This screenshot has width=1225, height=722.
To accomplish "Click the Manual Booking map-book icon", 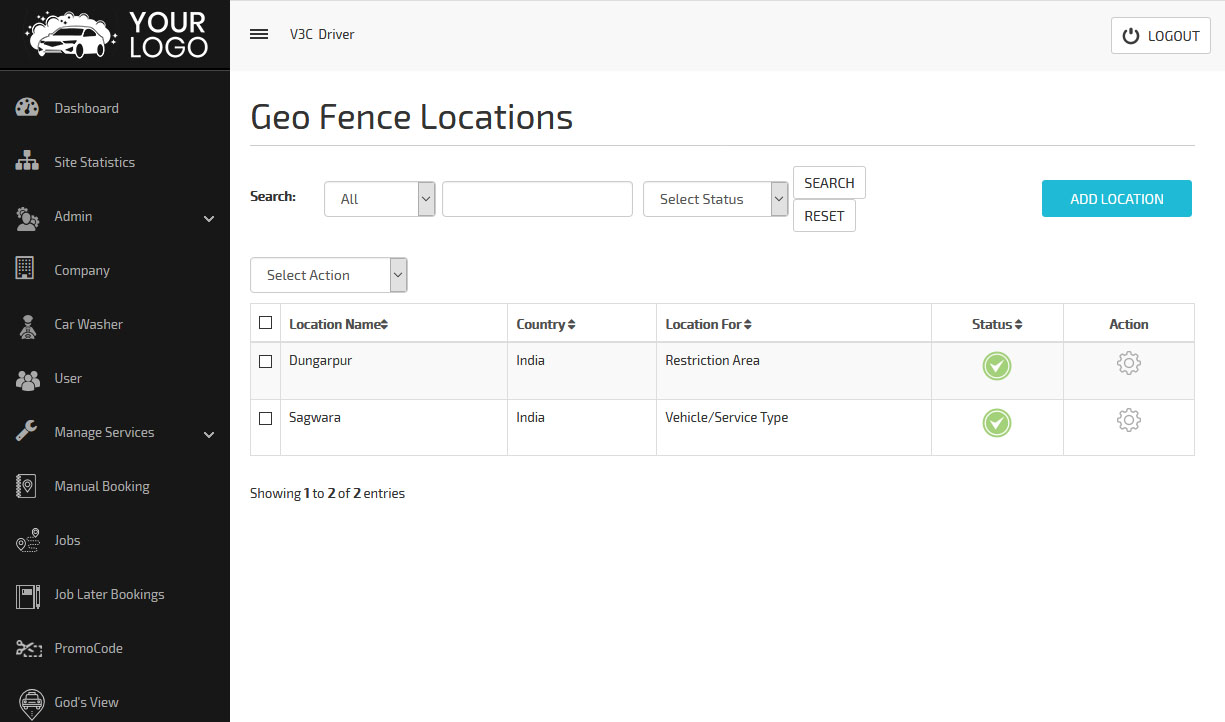I will point(27,486).
